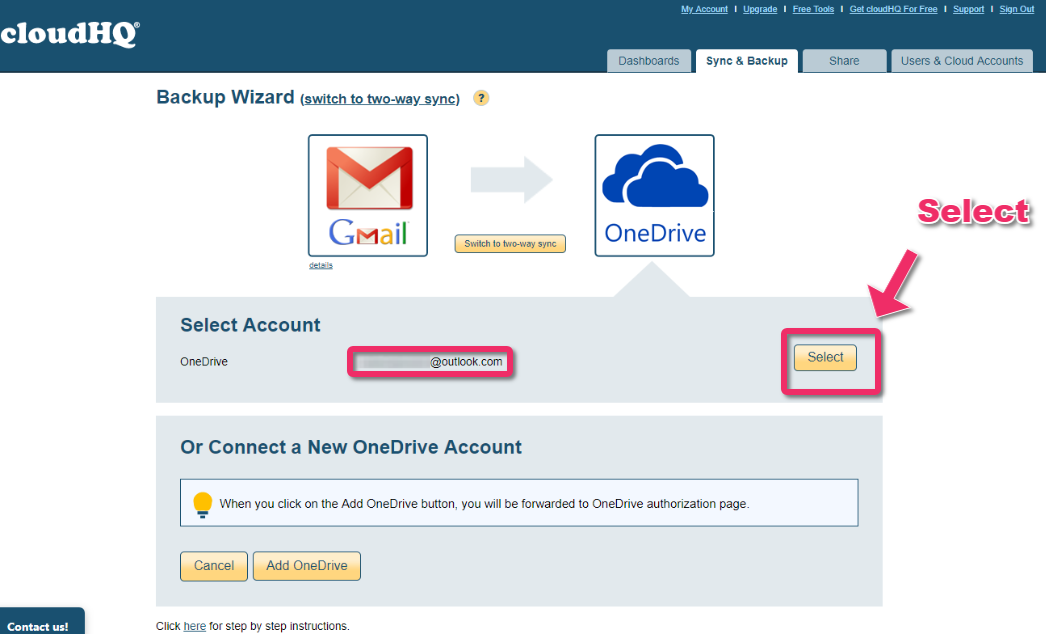This screenshot has width=1046, height=634.
Task: Click the cloudHQ logo
Action: coord(69,33)
